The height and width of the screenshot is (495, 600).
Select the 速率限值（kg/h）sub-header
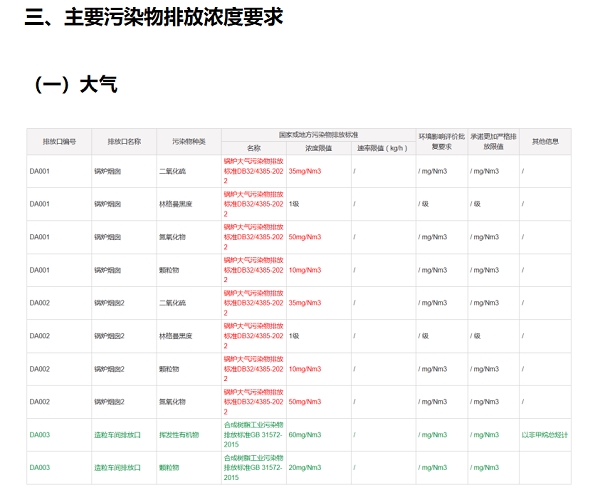382,148
